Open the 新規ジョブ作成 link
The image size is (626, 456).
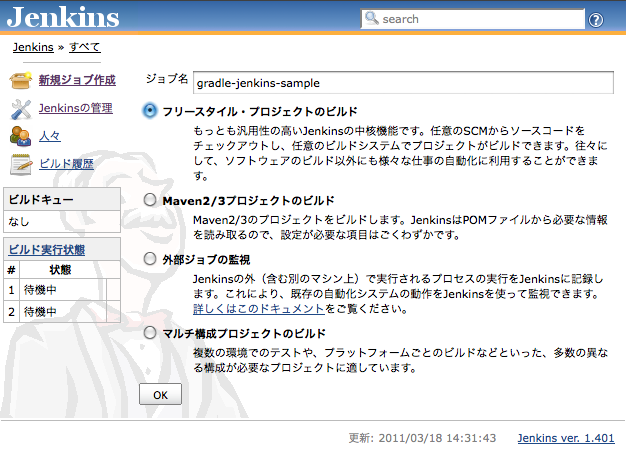tap(77, 80)
